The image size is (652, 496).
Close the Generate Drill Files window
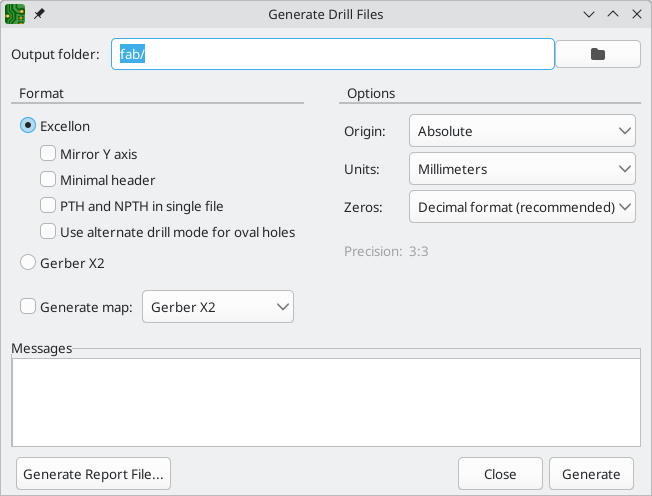[637, 14]
